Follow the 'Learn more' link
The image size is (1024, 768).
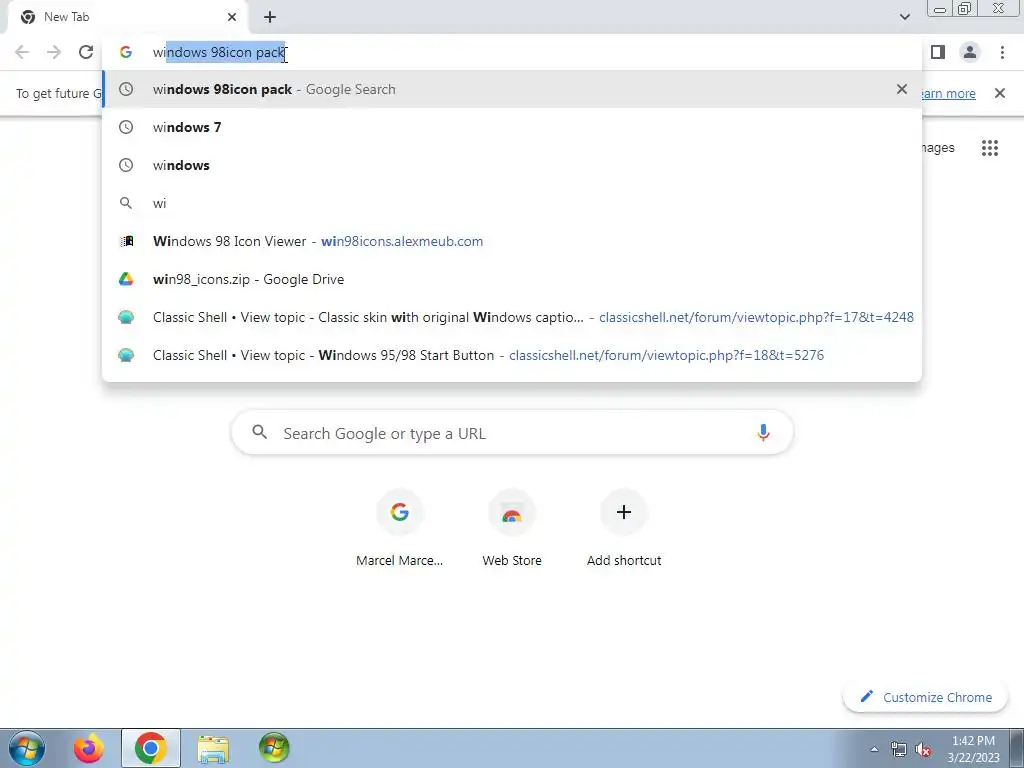point(949,93)
